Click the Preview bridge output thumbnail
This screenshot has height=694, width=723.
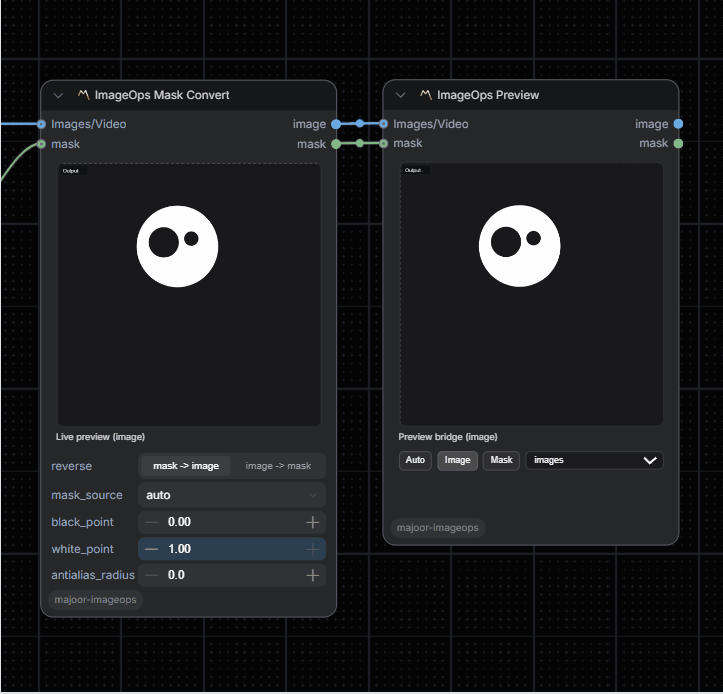pos(532,294)
